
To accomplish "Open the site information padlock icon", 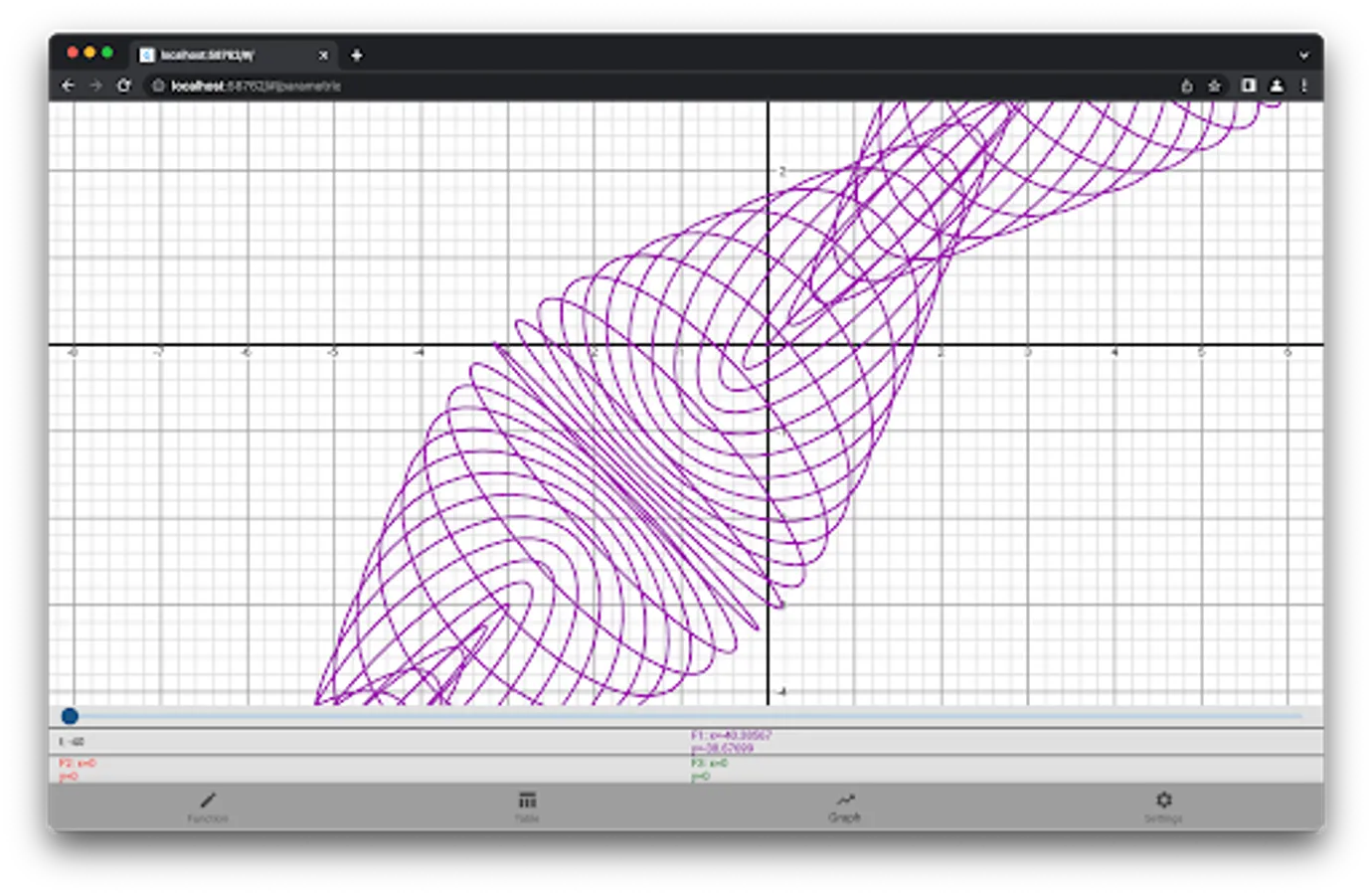I will click(157, 87).
